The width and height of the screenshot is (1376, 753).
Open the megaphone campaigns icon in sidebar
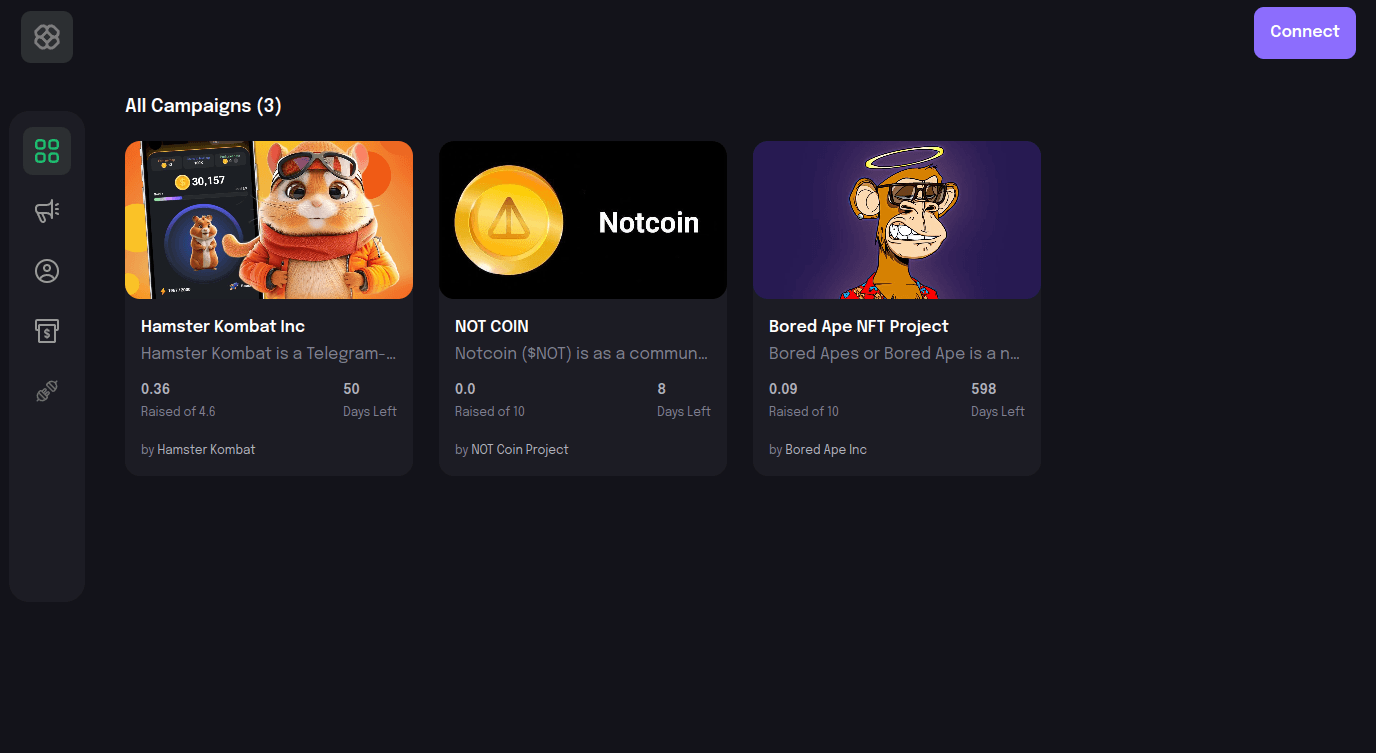(x=46, y=211)
